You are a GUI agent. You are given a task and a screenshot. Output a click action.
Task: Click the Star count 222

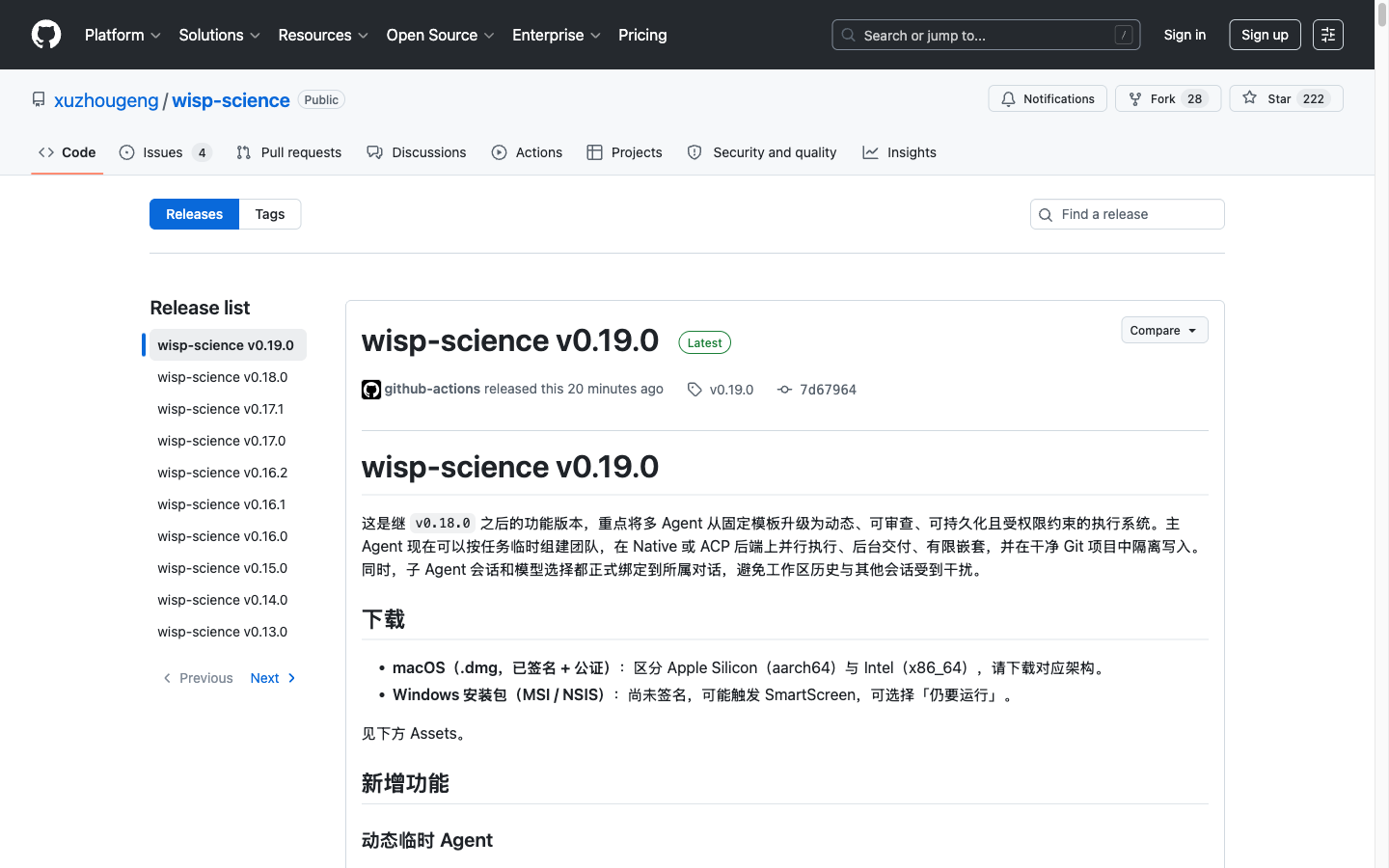pos(1314,98)
